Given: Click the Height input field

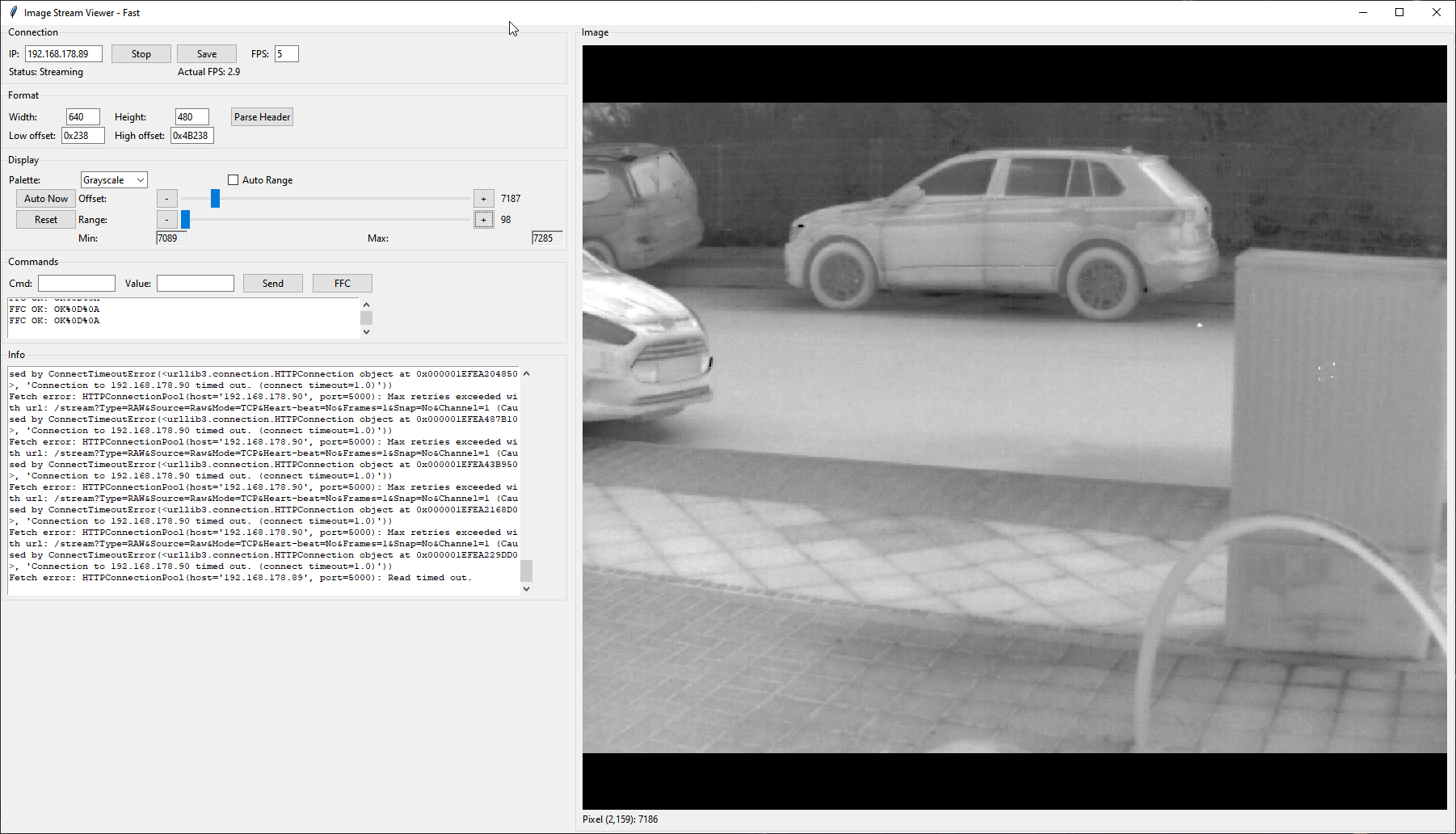Looking at the screenshot, I should (x=192, y=117).
